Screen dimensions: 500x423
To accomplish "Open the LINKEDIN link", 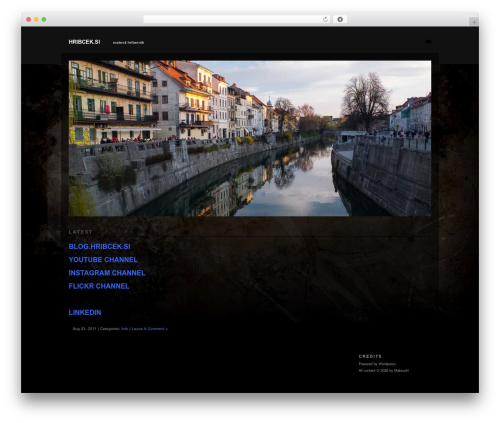I will pyautogui.click(x=85, y=312).
